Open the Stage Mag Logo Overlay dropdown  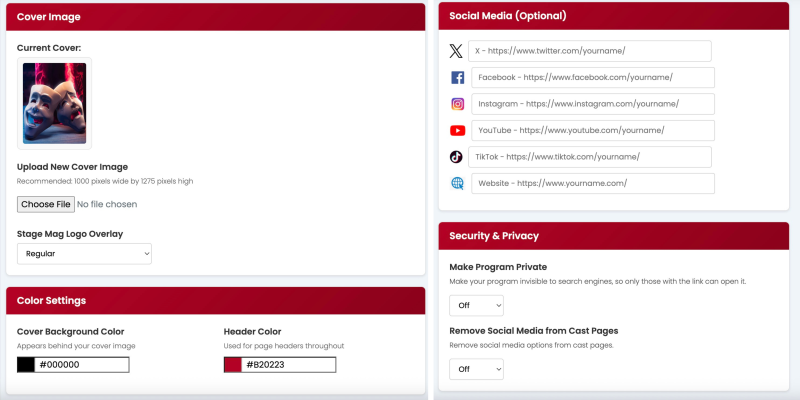click(x=84, y=254)
